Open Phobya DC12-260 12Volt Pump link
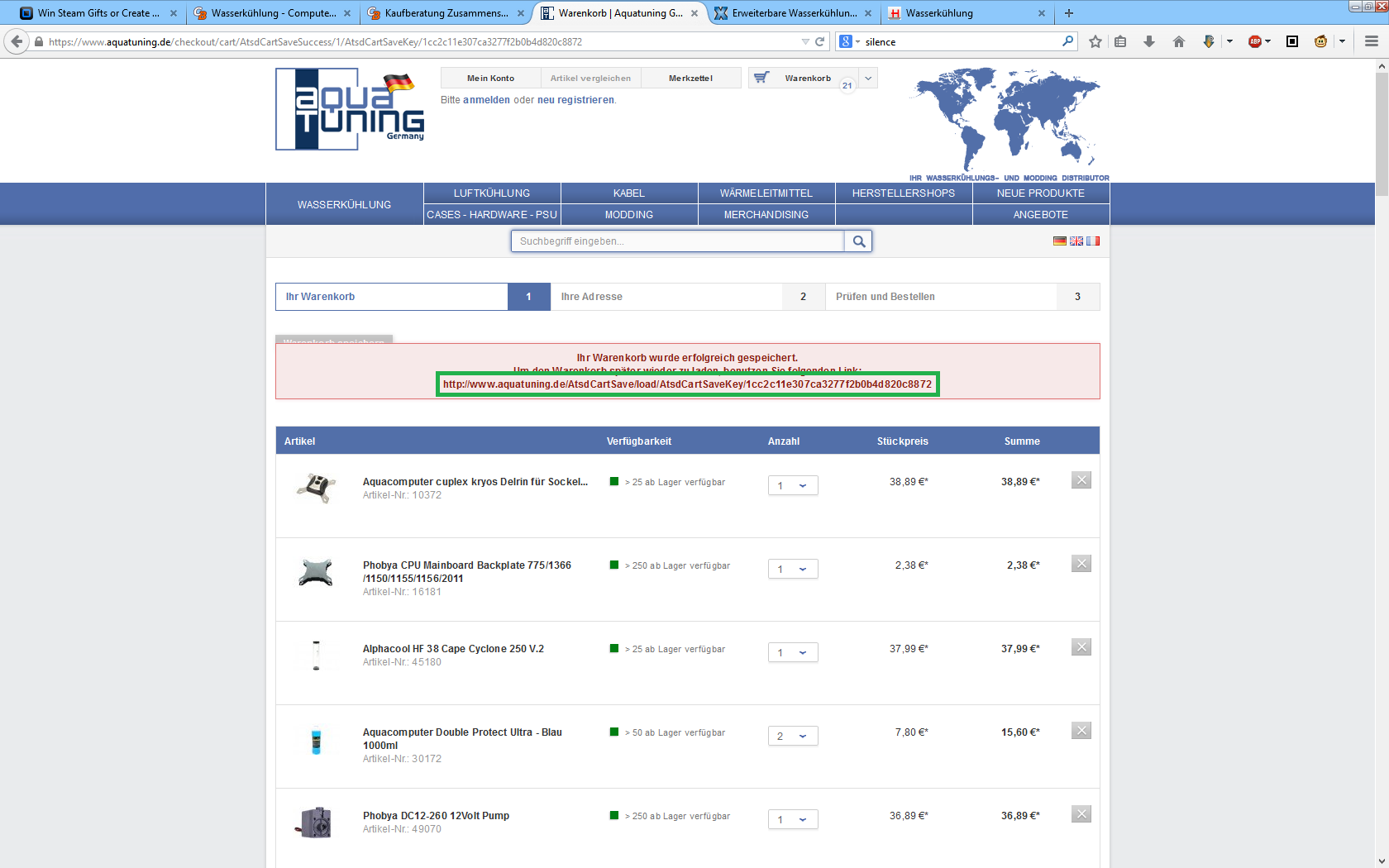 coord(436,816)
